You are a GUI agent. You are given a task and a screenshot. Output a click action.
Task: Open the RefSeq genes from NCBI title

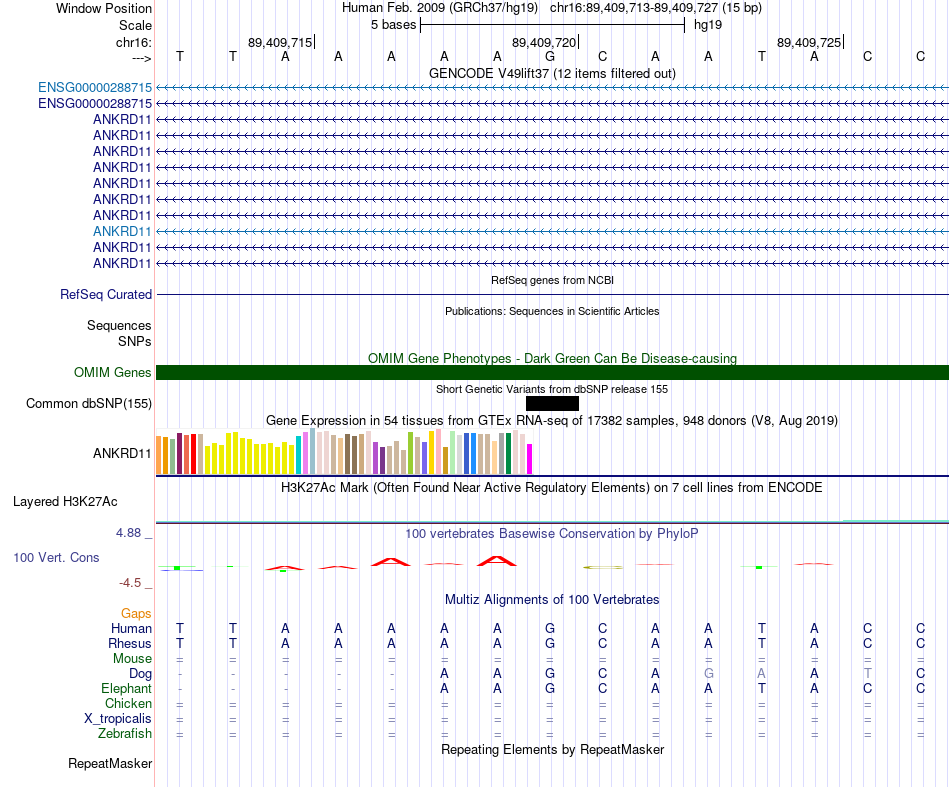click(x=552, y=281)
